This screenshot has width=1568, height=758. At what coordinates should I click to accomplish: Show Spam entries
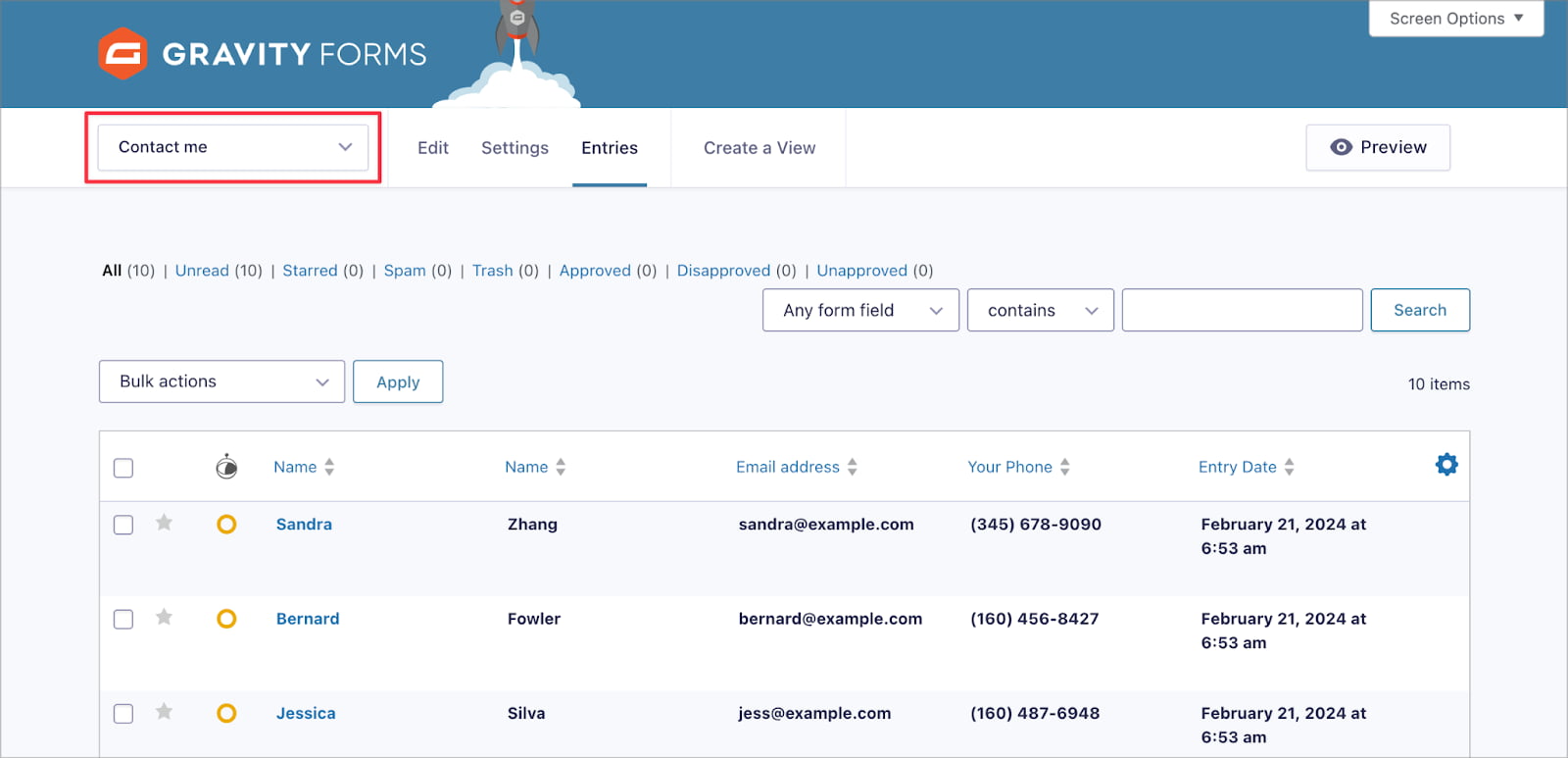click(x=405, y=271)
